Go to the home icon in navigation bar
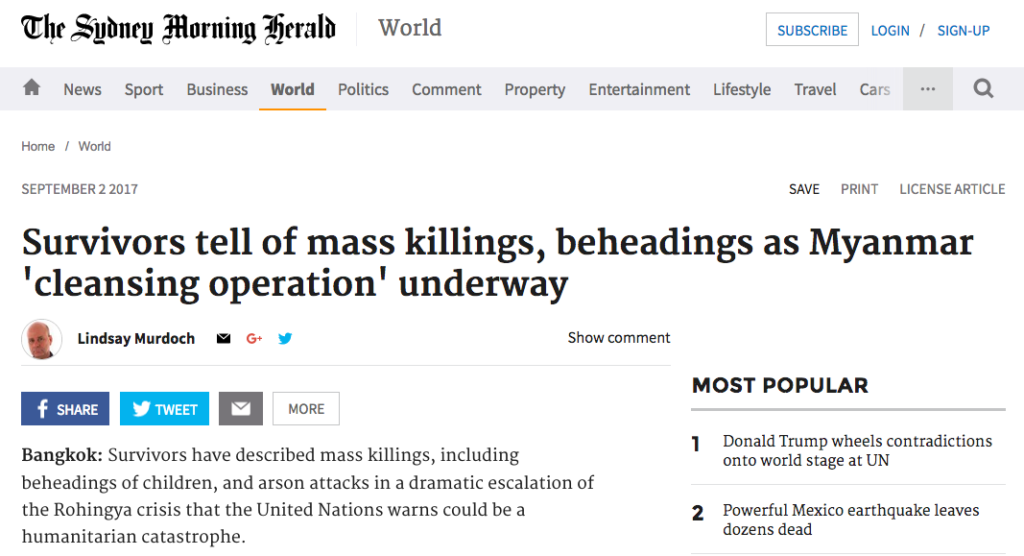Image resolution: width=1024 pixels, height=556 pixels. click(31, 88)
